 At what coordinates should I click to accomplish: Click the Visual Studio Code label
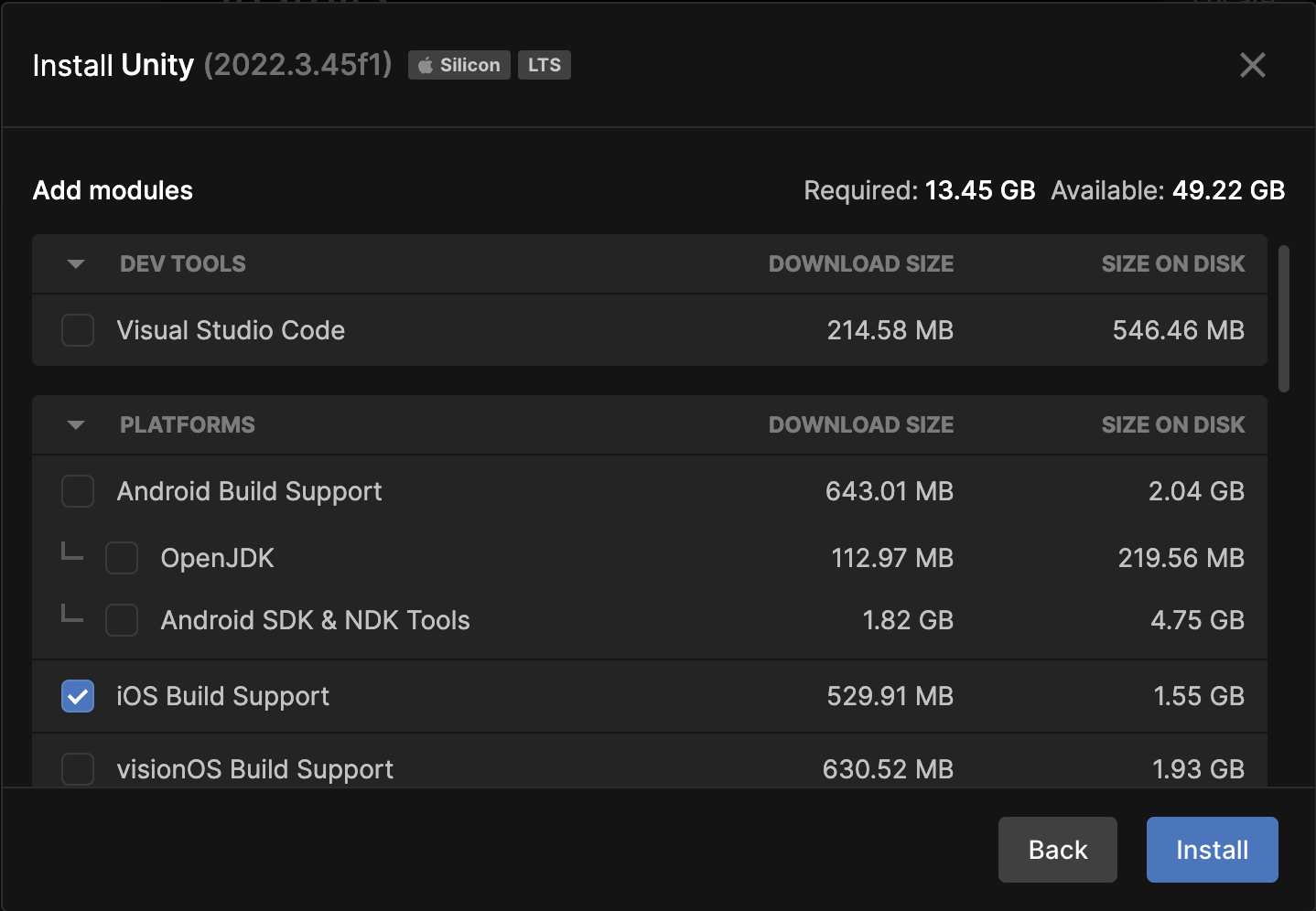point(231,330)
